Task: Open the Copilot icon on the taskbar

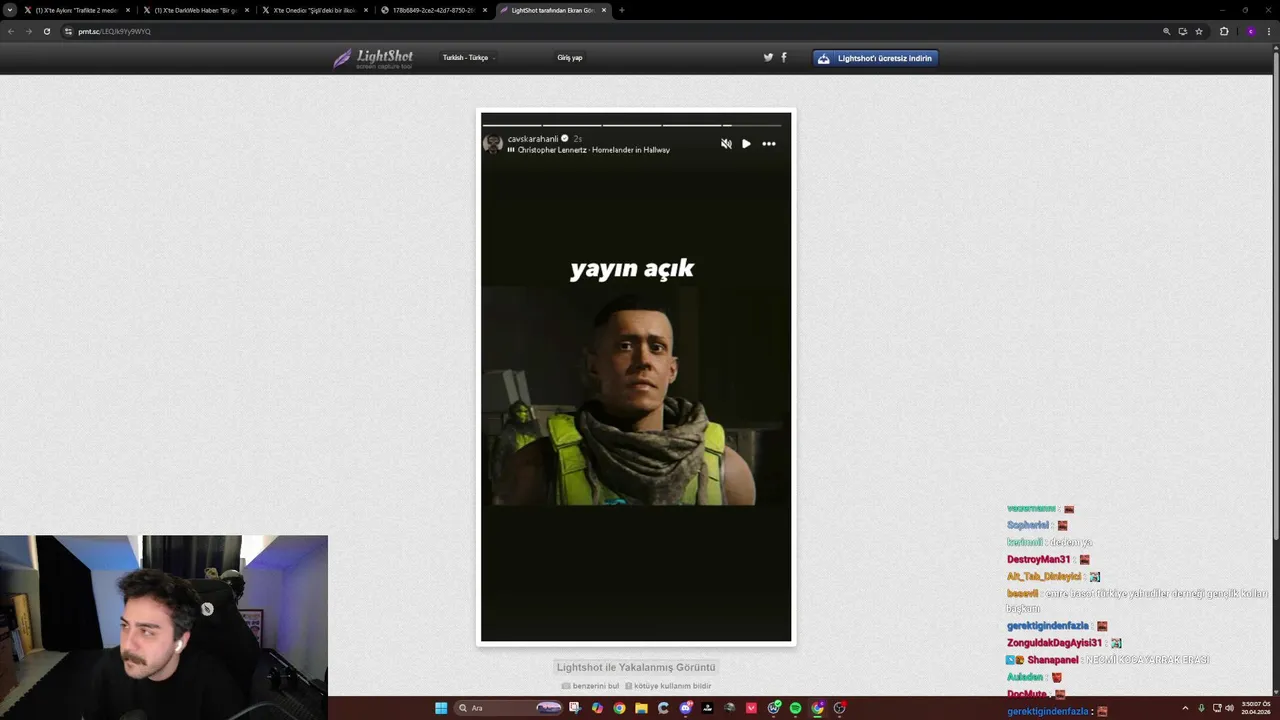Action: point(597,708)
